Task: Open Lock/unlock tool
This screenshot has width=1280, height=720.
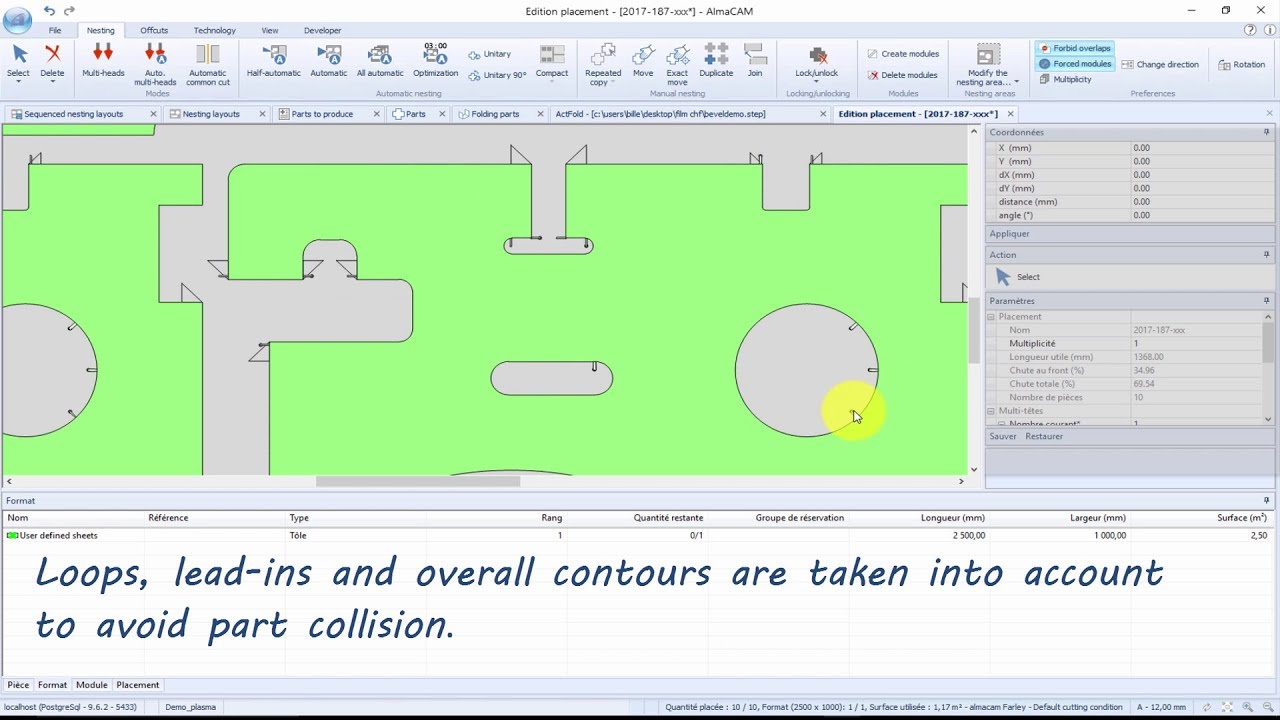Action: [817, 62]
